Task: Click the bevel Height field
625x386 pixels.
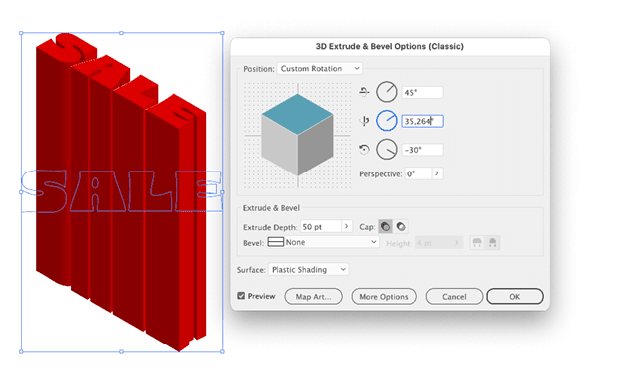Action: [x=434, y=243]
